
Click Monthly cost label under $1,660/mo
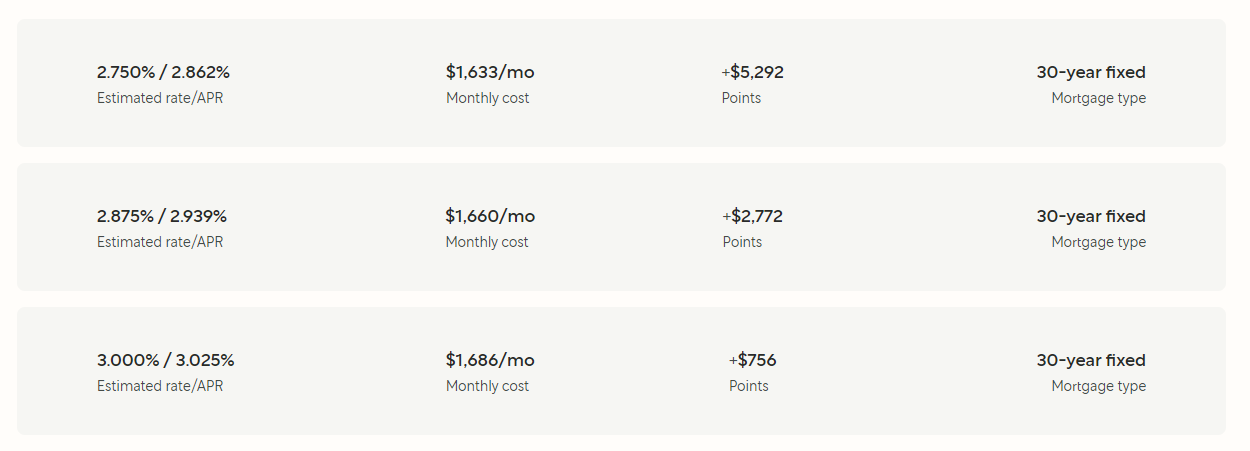487,242
